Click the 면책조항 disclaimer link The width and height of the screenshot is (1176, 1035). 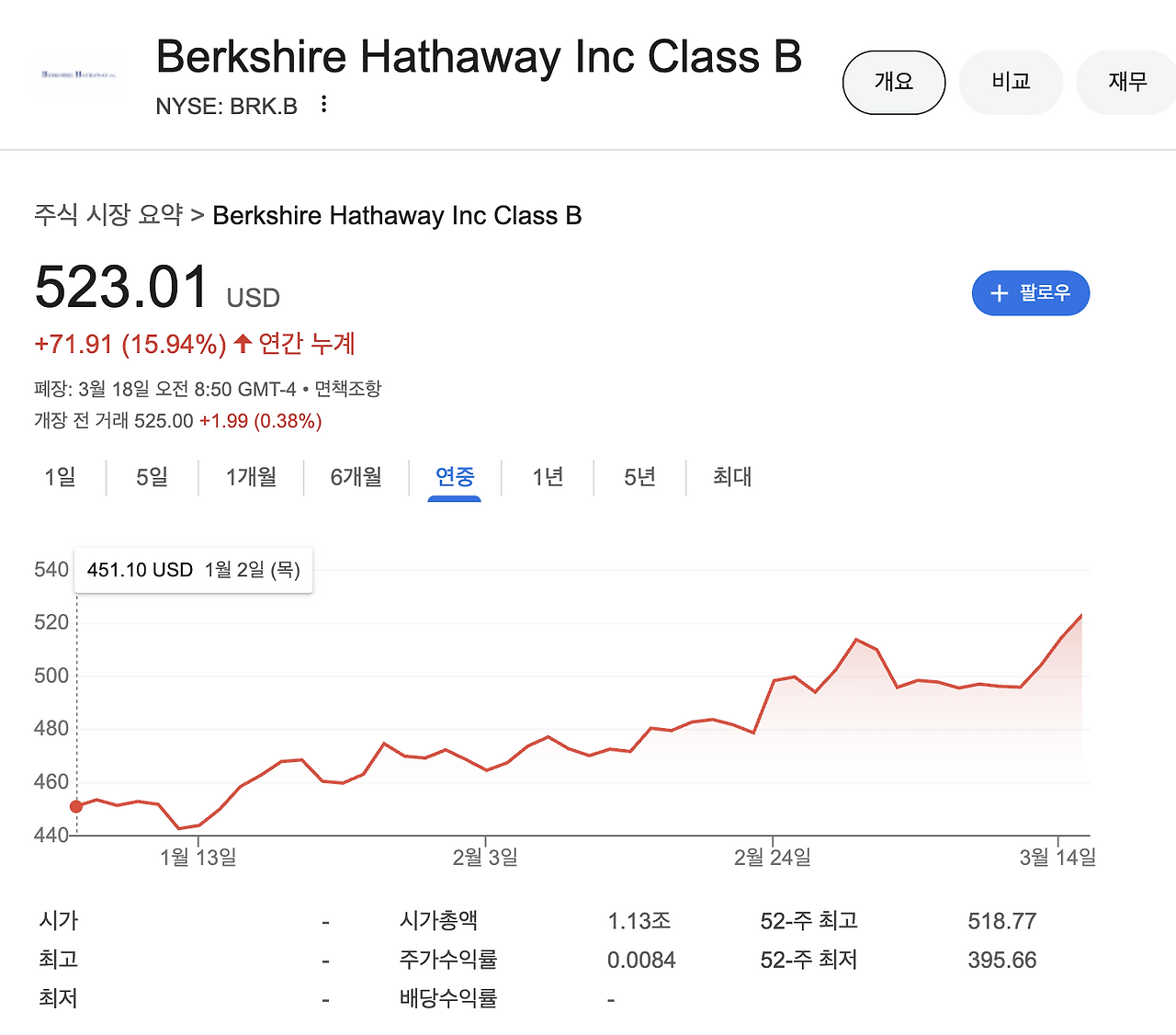click(x=348, y=389)
